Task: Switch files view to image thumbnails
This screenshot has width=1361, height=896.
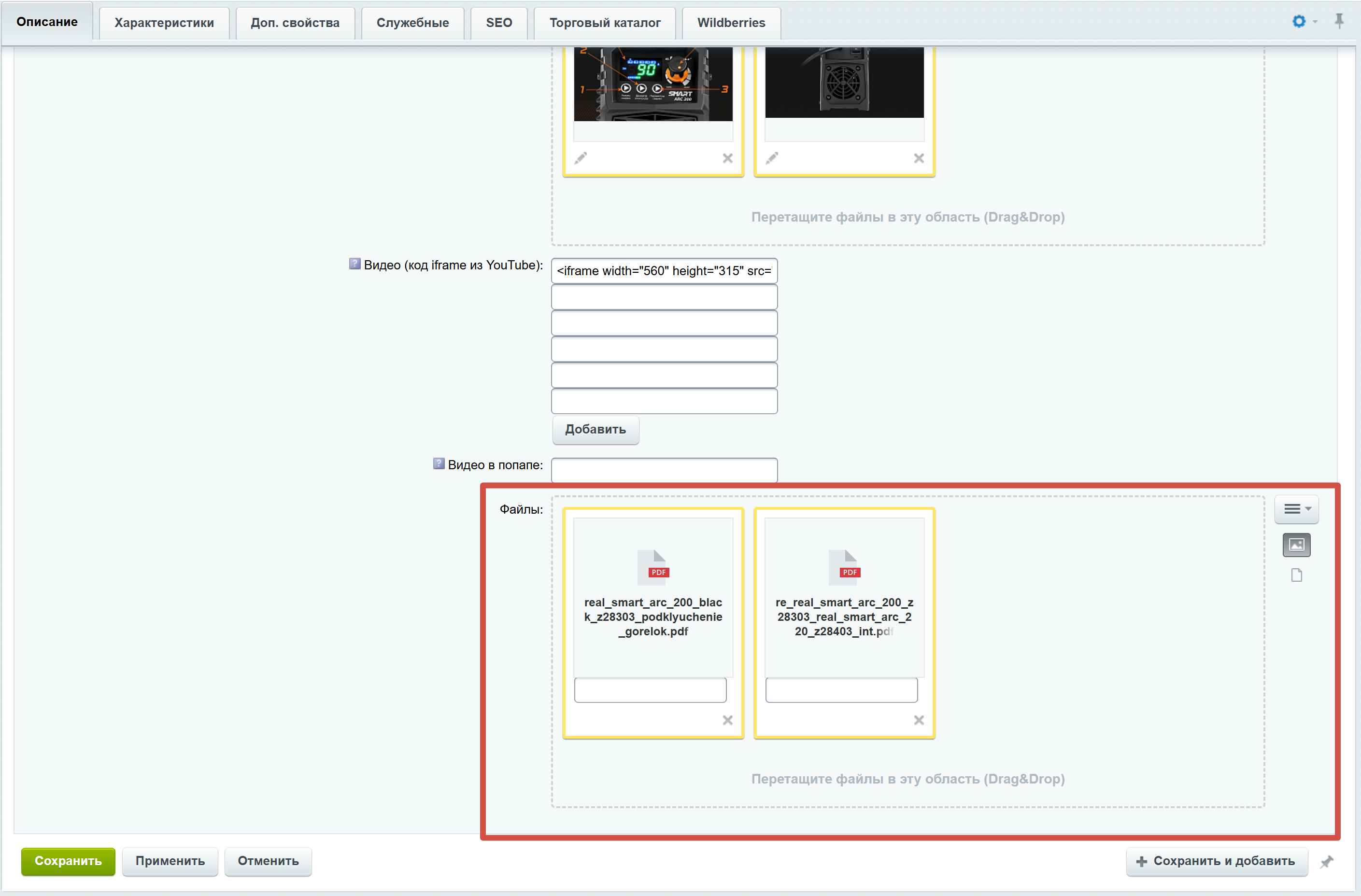Action: click(1296, 545)
